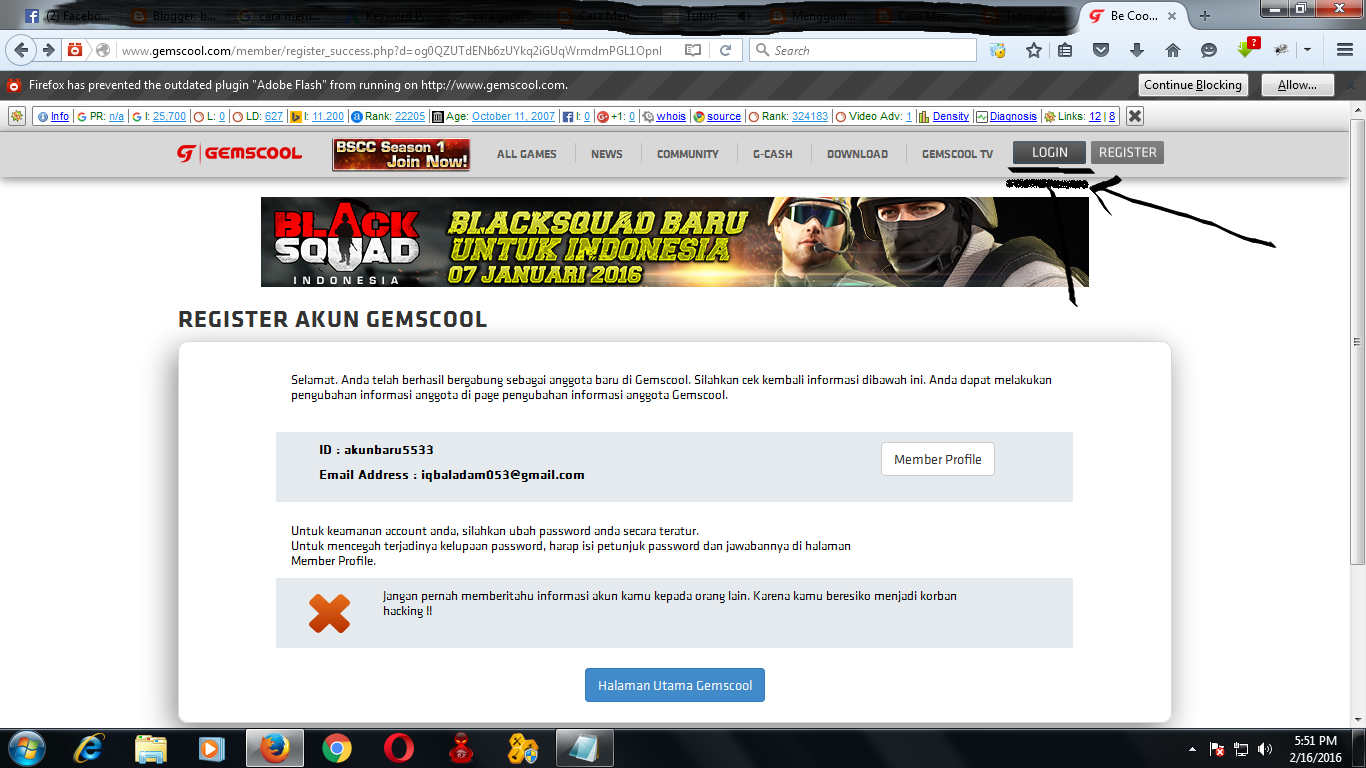
Task: Click the LOGIN button
Action: (1050, 153)
